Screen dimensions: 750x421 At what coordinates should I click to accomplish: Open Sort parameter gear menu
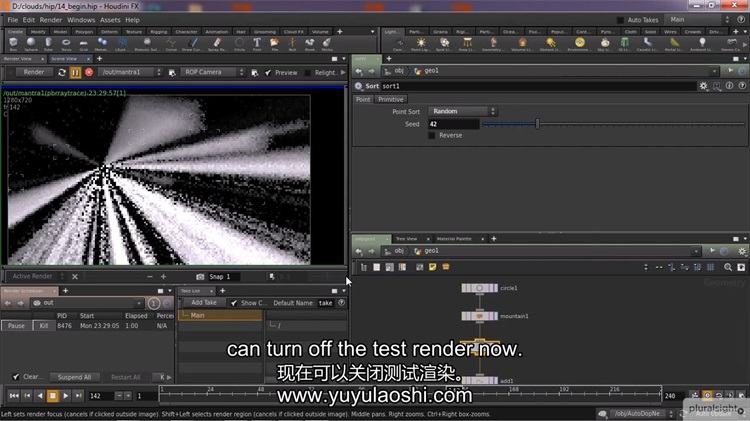pos(703,86)
